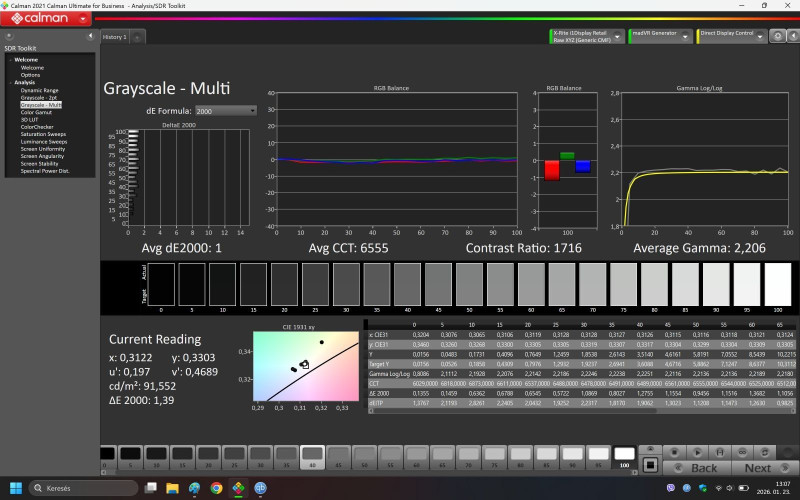Add a new history tab with plus

[x=137, y=37]
